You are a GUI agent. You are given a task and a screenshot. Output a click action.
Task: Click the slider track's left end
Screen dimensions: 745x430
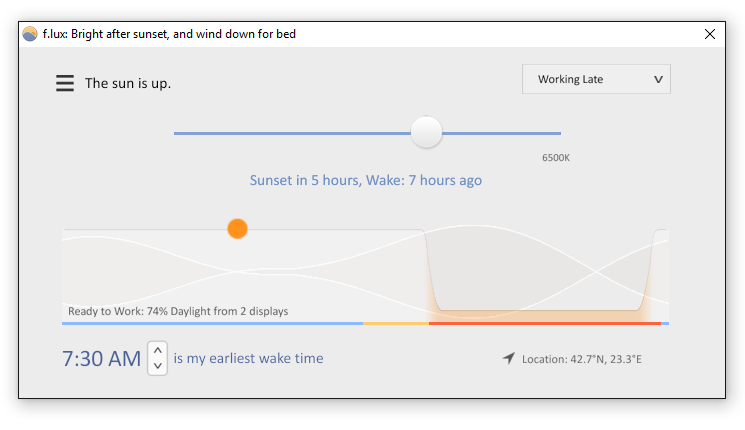tap(183, 134)
